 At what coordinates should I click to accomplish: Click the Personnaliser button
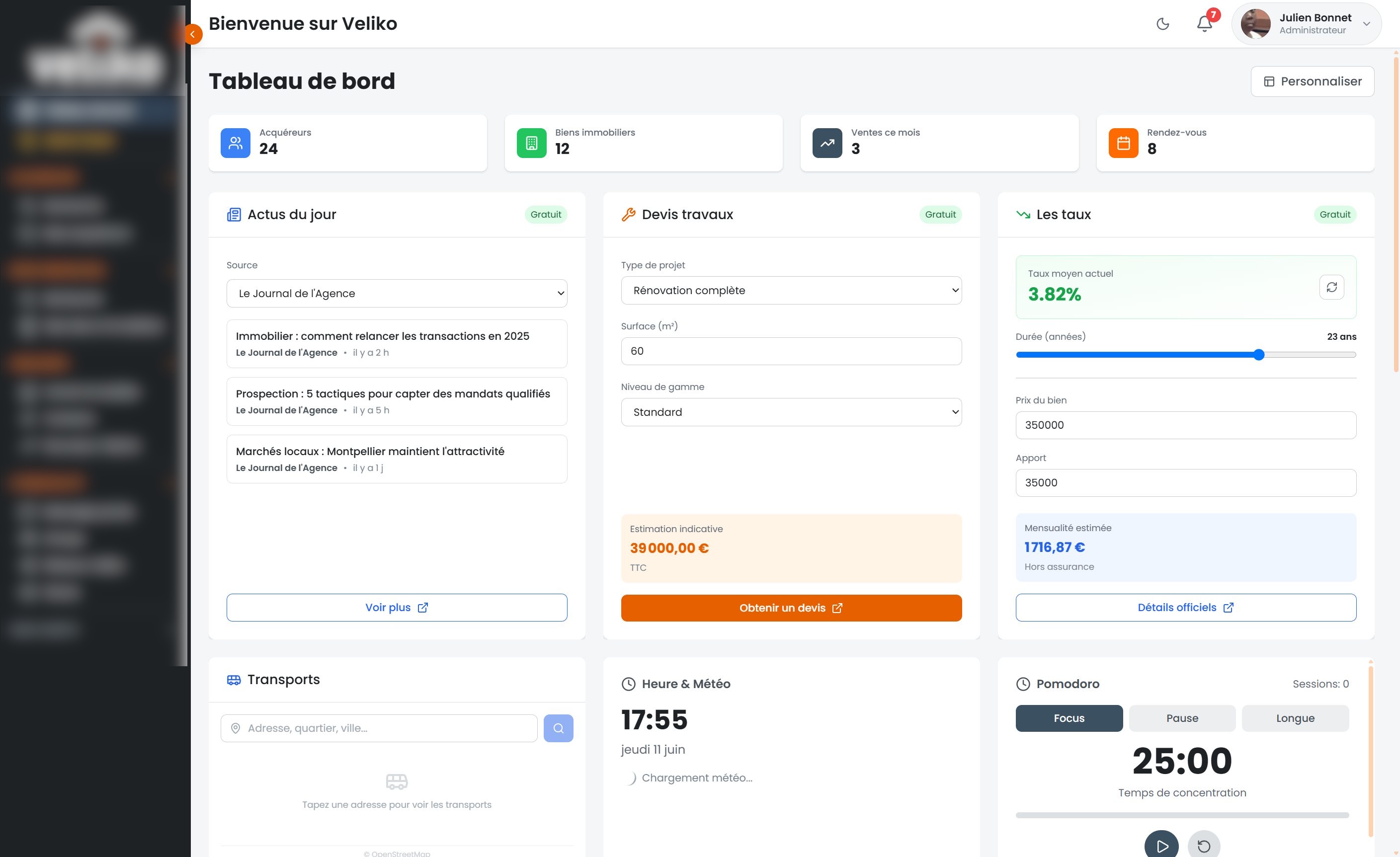[x=1312, y=81]
